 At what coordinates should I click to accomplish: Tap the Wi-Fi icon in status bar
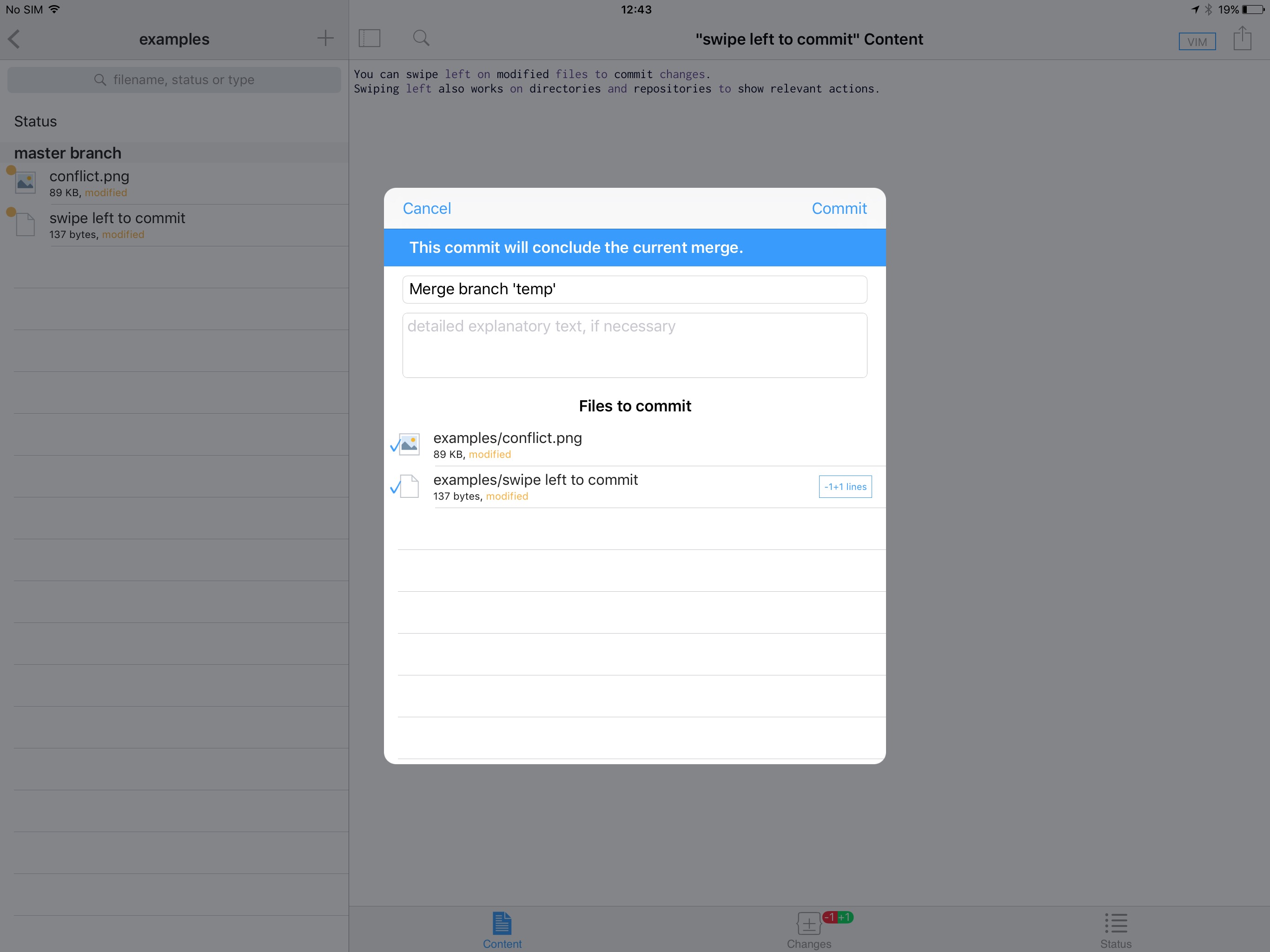click(54, 9)
